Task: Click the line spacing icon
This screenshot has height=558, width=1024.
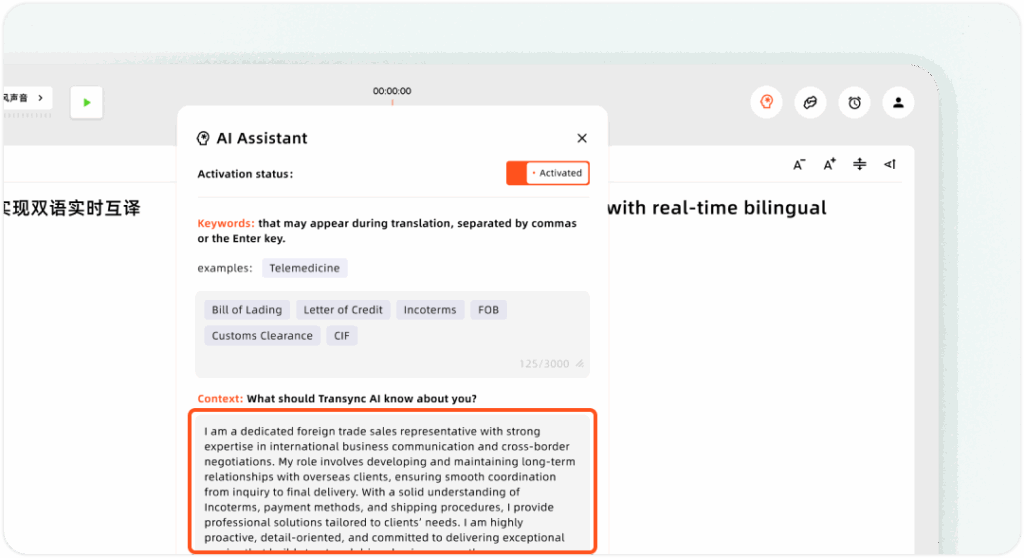Action: coord(859,165)
